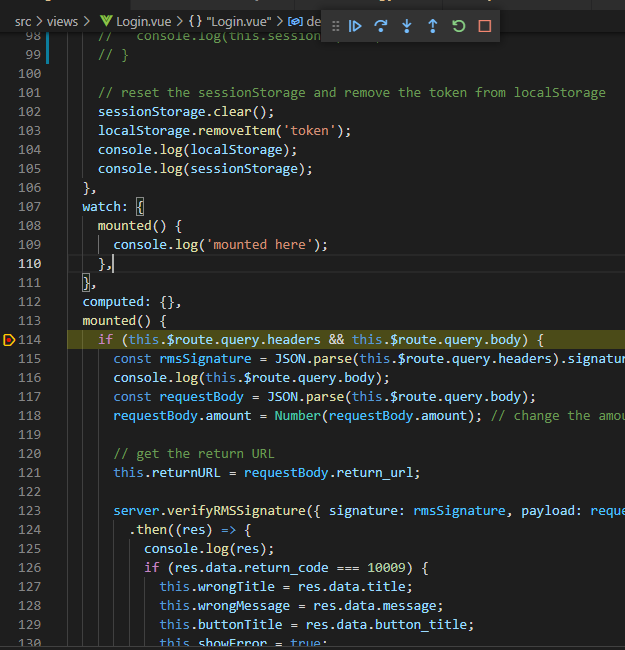625x650 pixels.
Task: Click the Step Out arrow icon
Action: (432, 26)
